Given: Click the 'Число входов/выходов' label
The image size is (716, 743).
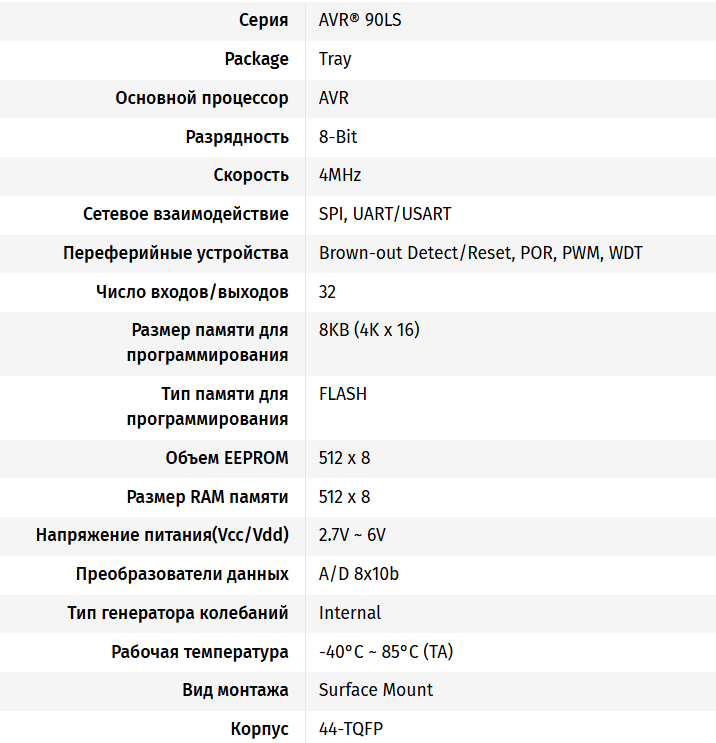Looking at the screenshot, I should point(192,292).
